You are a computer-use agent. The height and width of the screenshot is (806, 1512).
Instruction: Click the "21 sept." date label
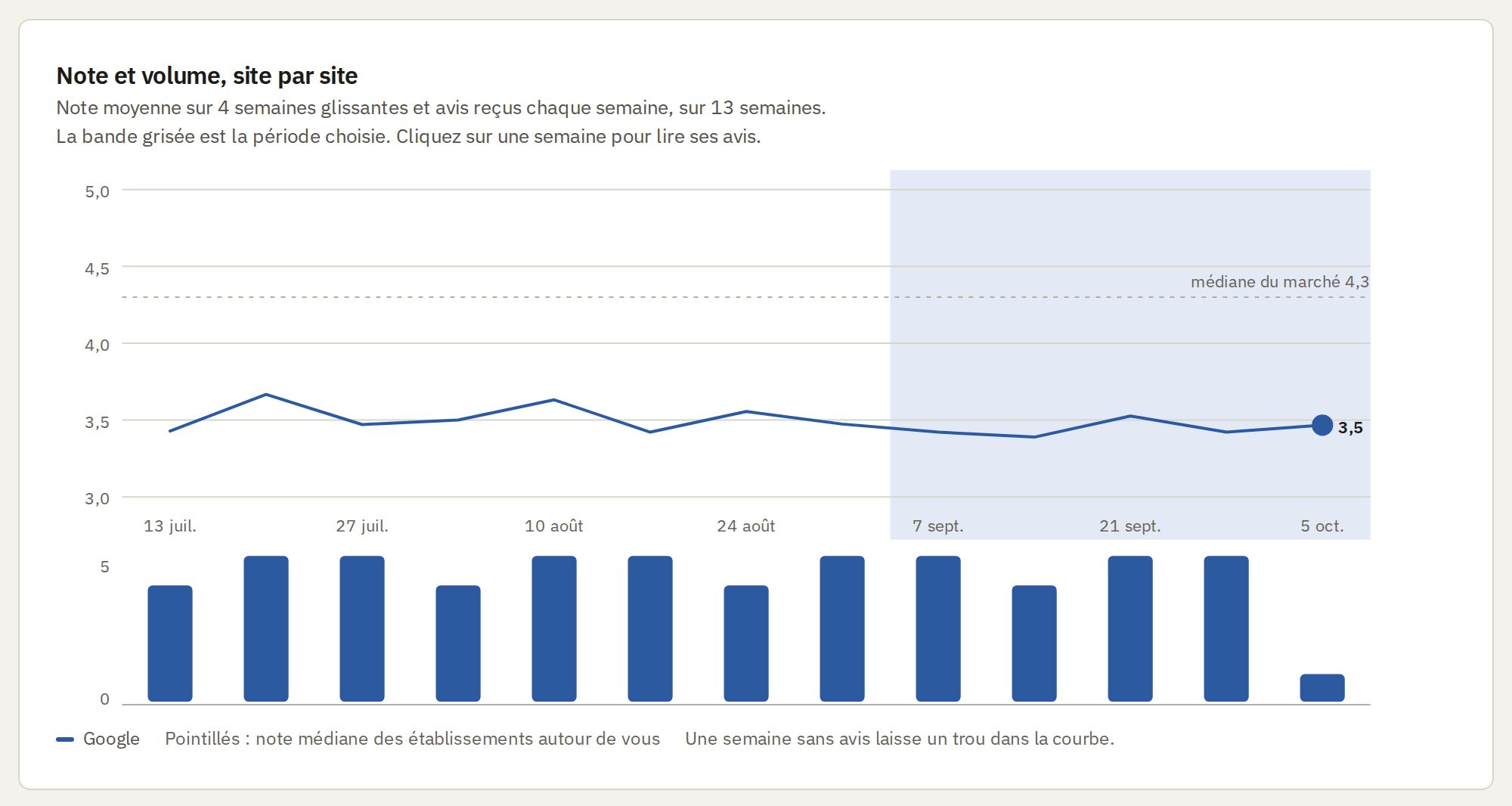(1130, 526)
